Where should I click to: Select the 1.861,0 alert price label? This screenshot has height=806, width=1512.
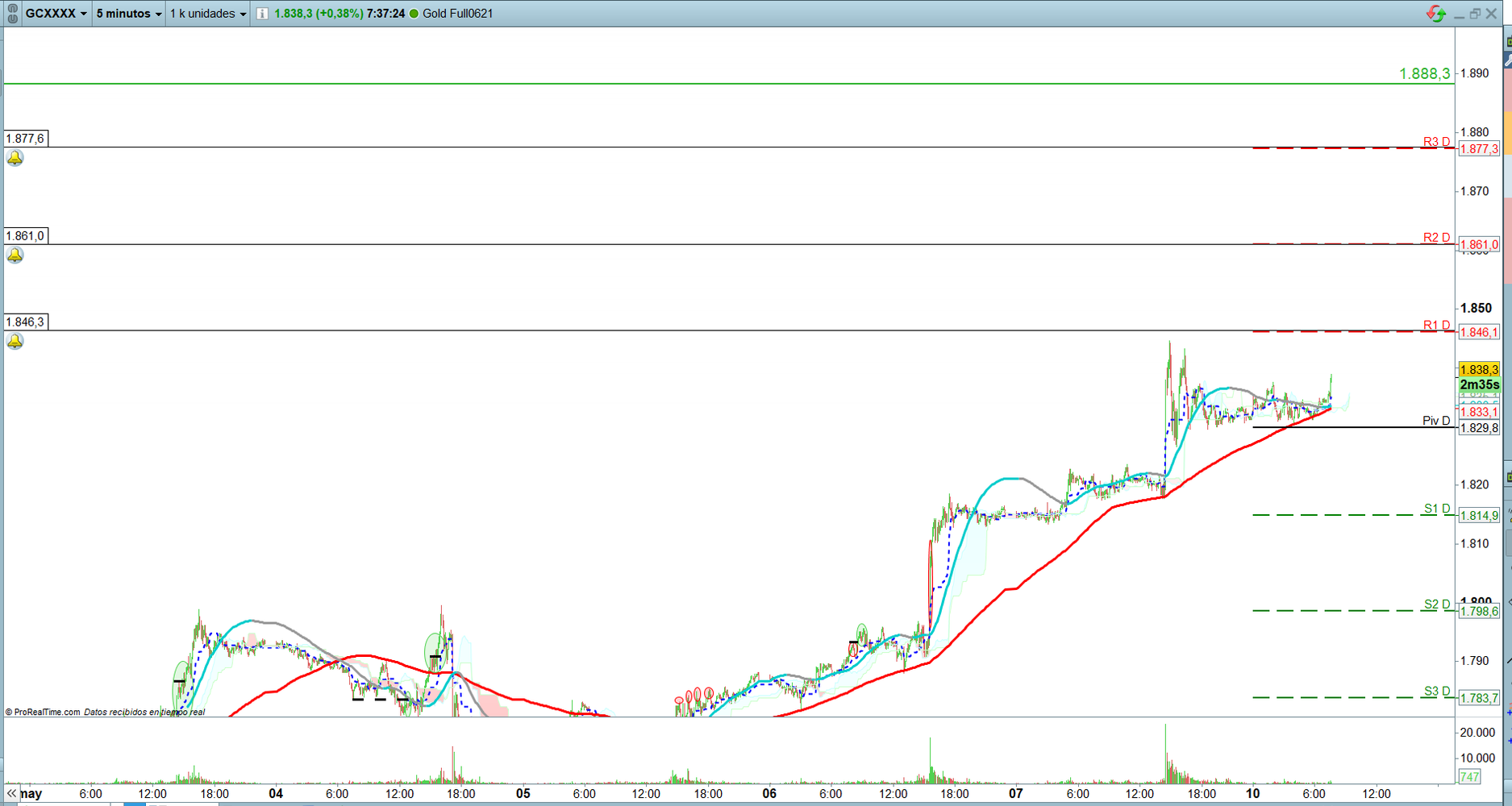point(26,236)
